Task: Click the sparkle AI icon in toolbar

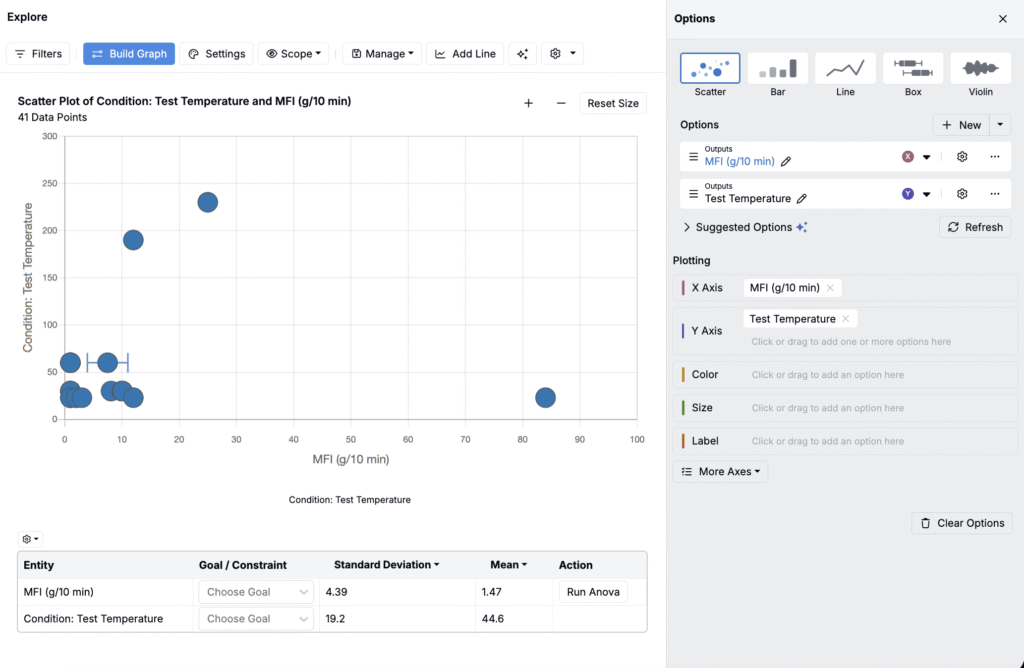Action: coord(522,54)
